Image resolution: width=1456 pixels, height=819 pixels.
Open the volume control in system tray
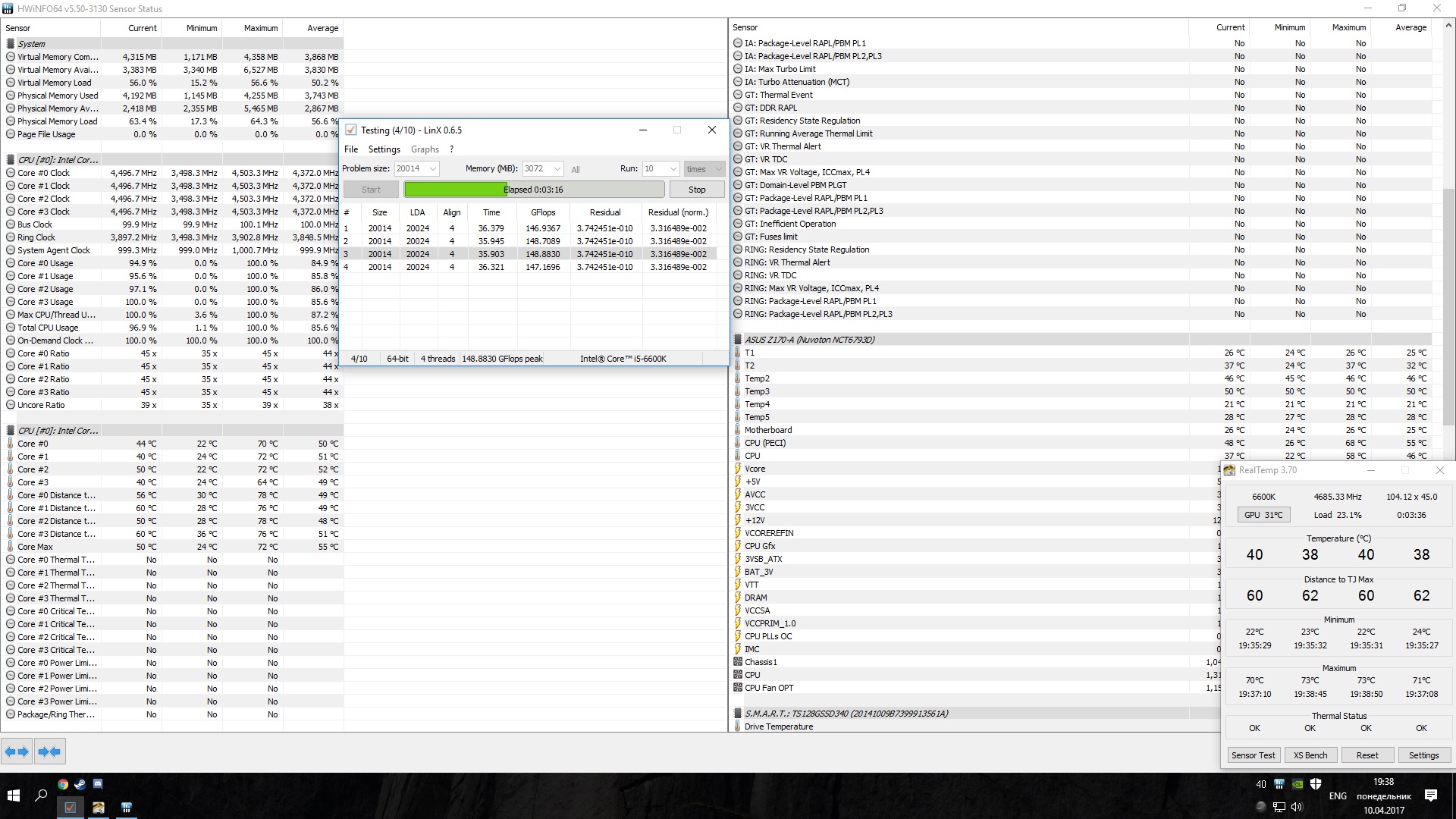pyautogui.click(x=1298, y=807)
